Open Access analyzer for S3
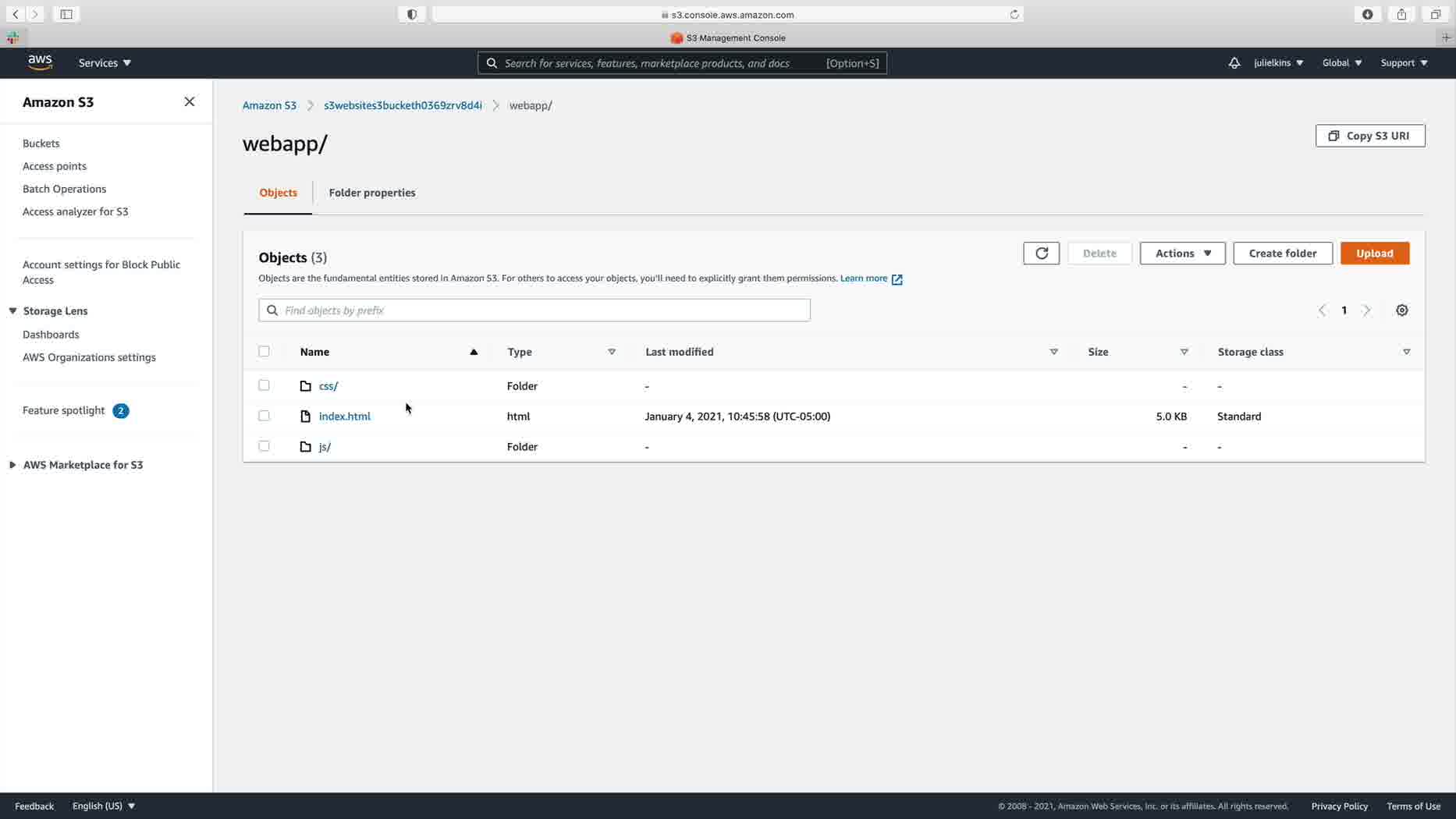The image size is (1456, 819). point(75,211)
